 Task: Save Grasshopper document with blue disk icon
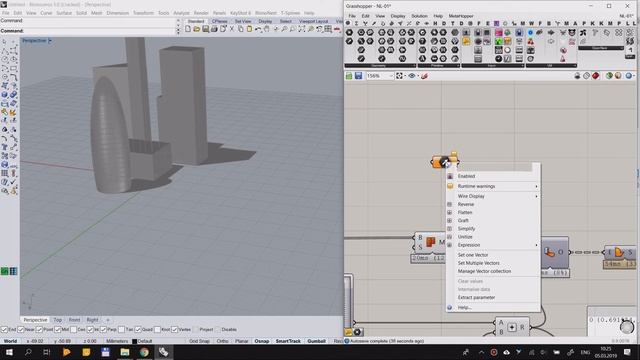click(x=358, y=76)
